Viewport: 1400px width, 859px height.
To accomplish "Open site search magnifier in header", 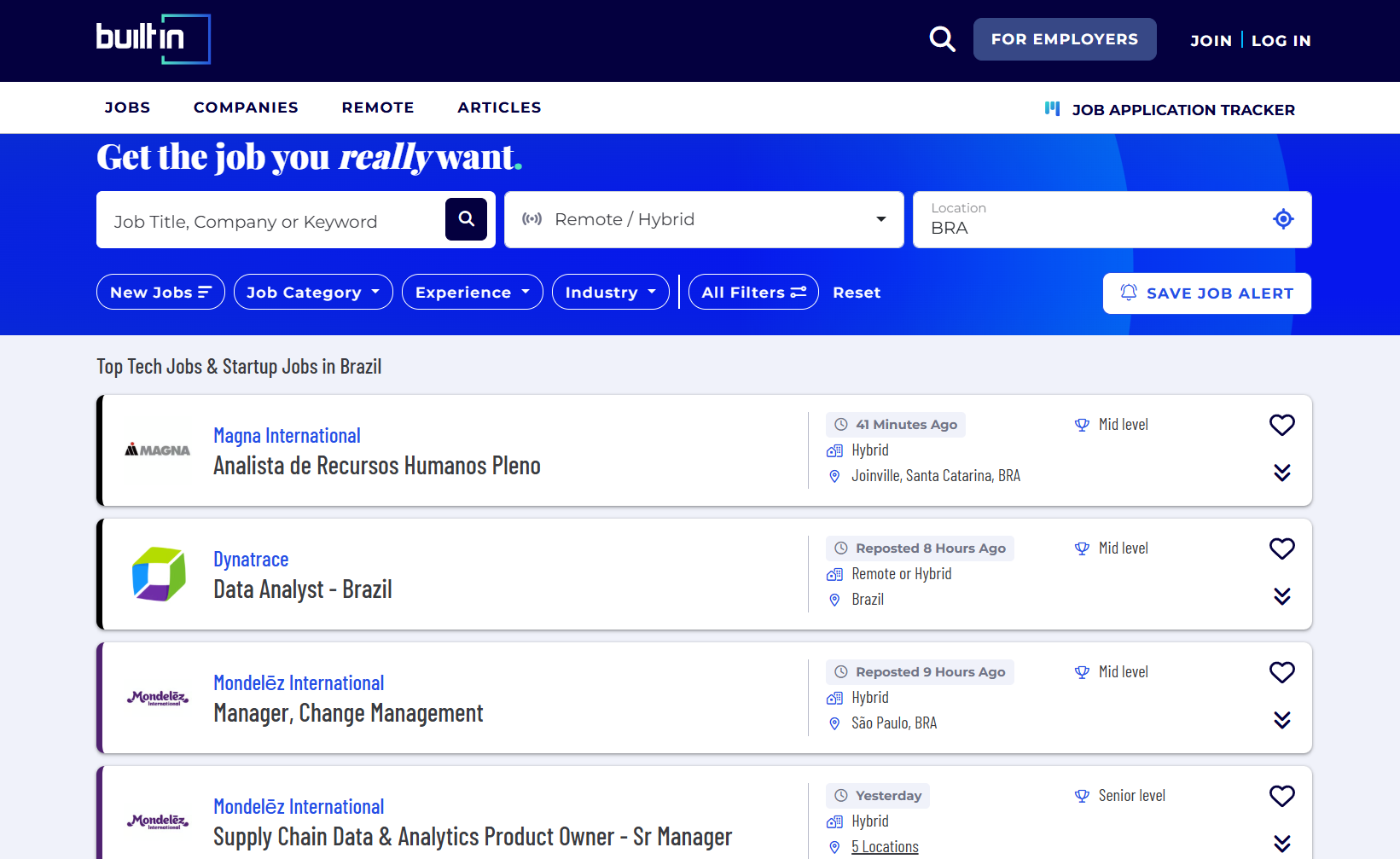I will 942,39.
